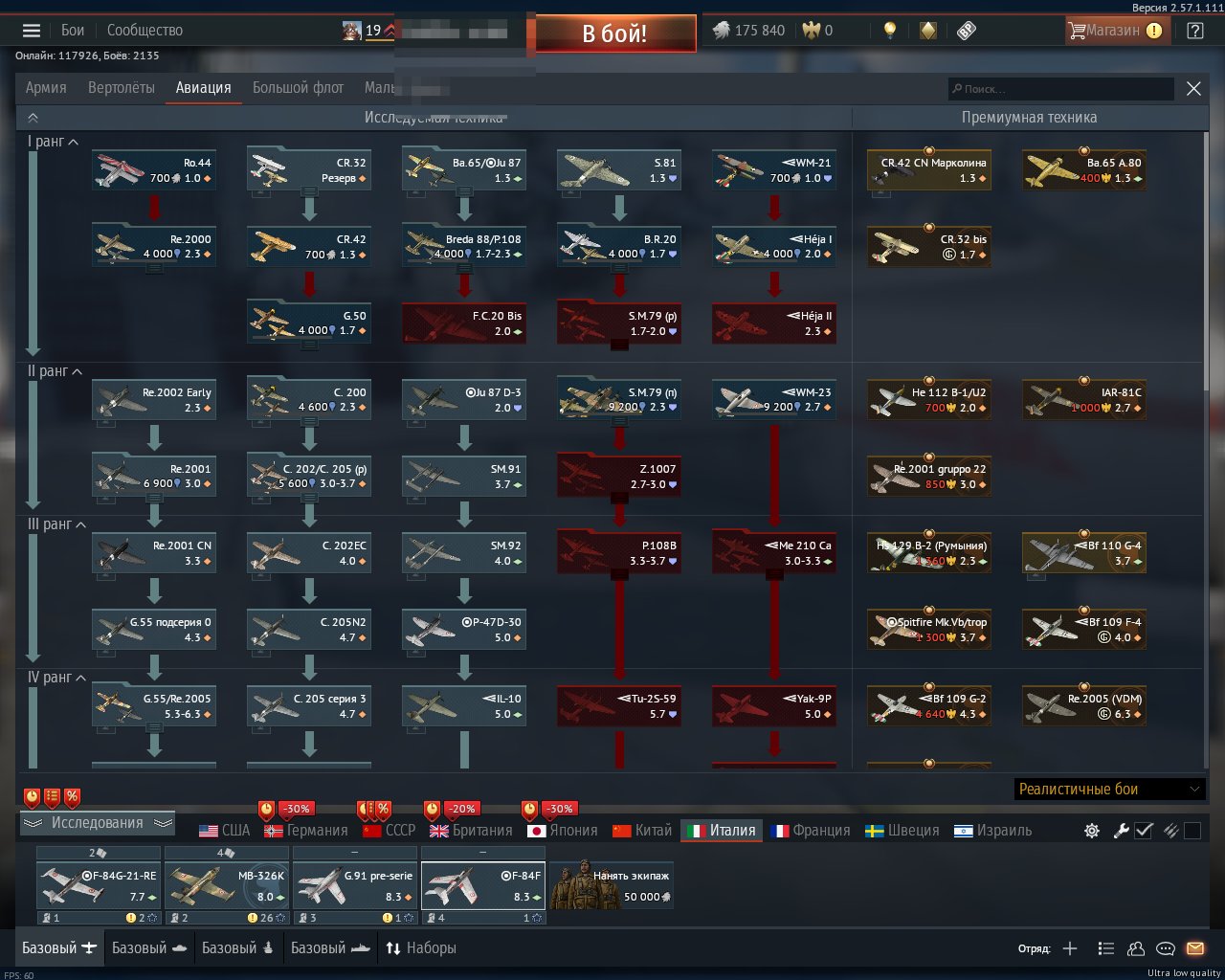Open the help question mark icon
The width and height of the screenshot is (1225, 980).
(1195, 31)
